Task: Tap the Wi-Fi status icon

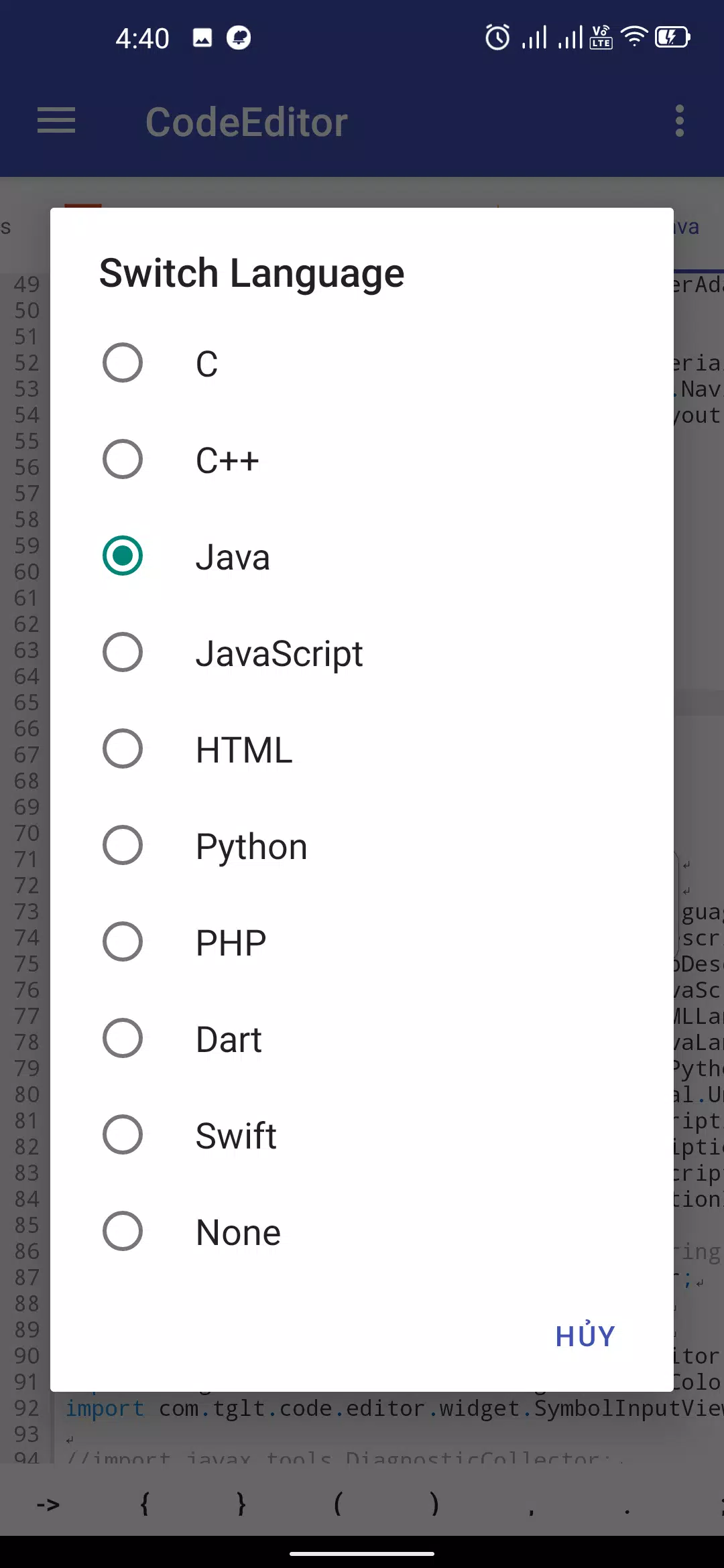Action: tap(634, 37)
